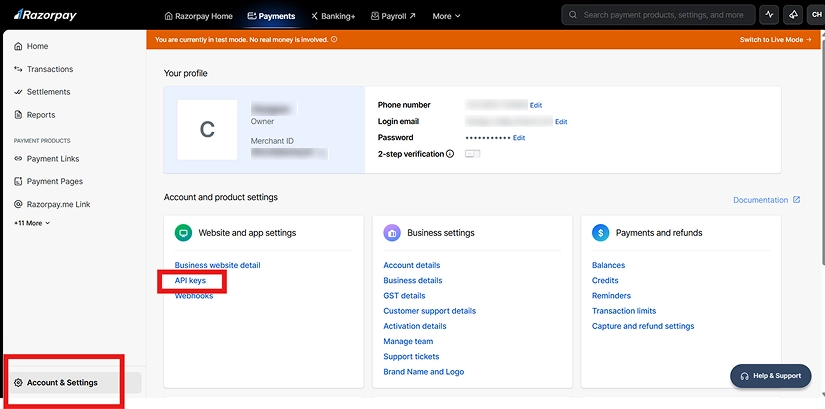
Task: Open Balances
Action: tap(608, 265)
